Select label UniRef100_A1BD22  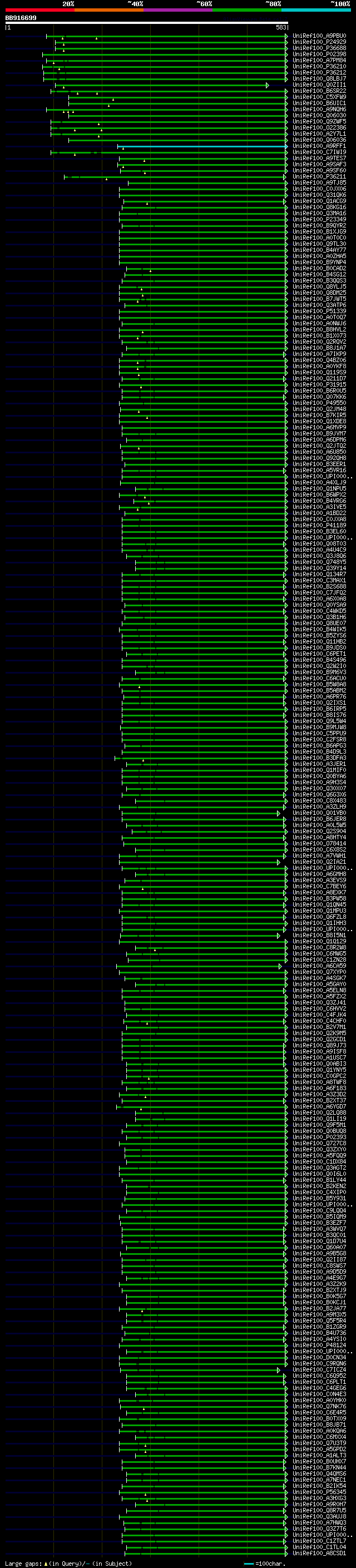coord(319,513)
